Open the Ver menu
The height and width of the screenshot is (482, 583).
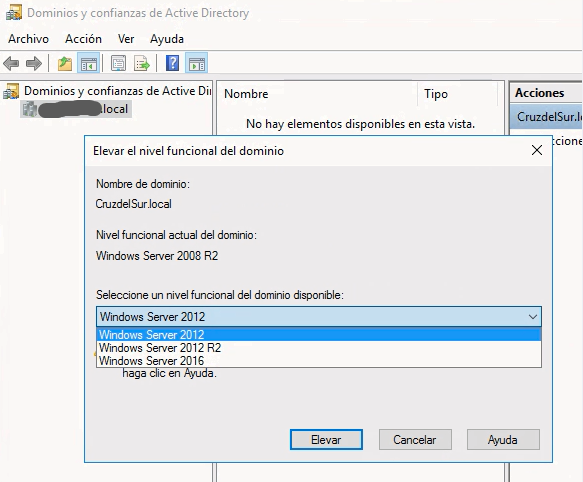pos(126,39)
